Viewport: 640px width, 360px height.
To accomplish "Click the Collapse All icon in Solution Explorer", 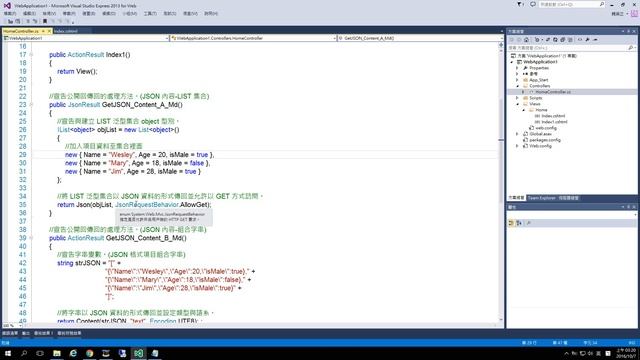I will click(562, 40).
